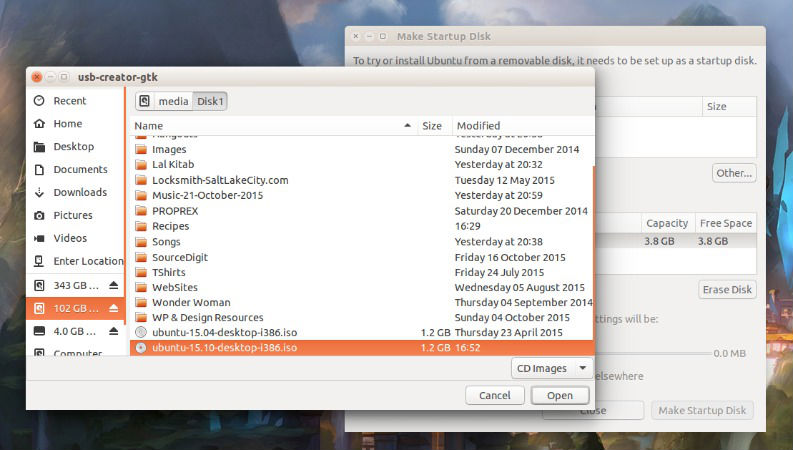Click the PROPREX folder icon
Viewport: 793px width, 450px height.
pyautogui.click(x=141, y=211)
